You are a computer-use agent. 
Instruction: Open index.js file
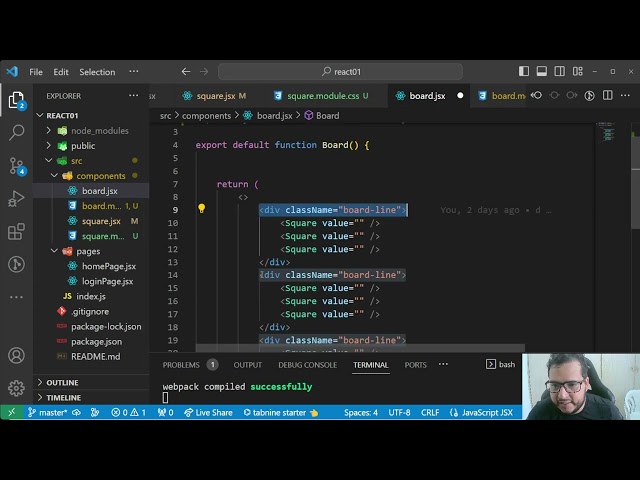(91, 296)
